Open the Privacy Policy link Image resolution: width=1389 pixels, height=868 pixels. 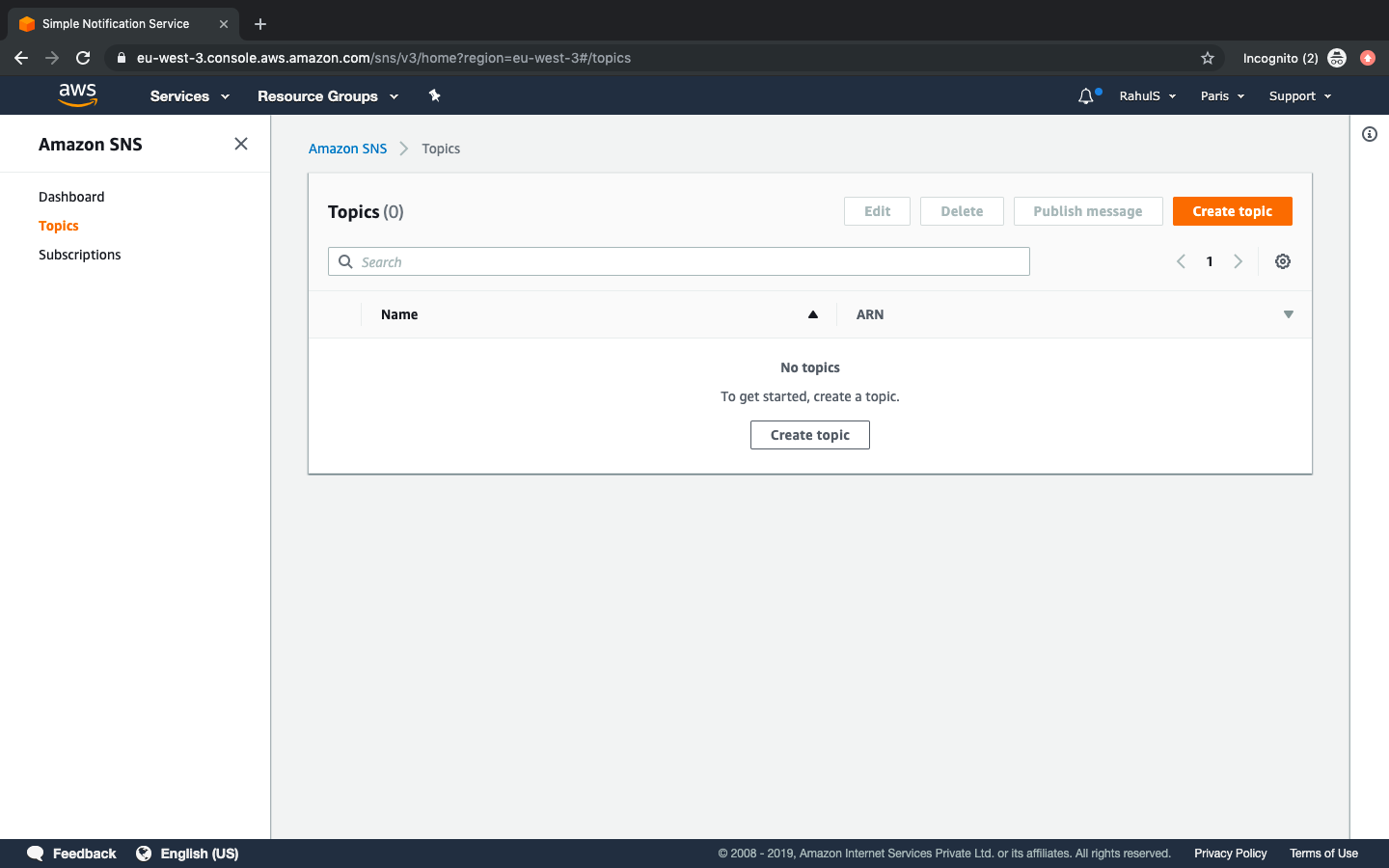tap(1230, 854)
